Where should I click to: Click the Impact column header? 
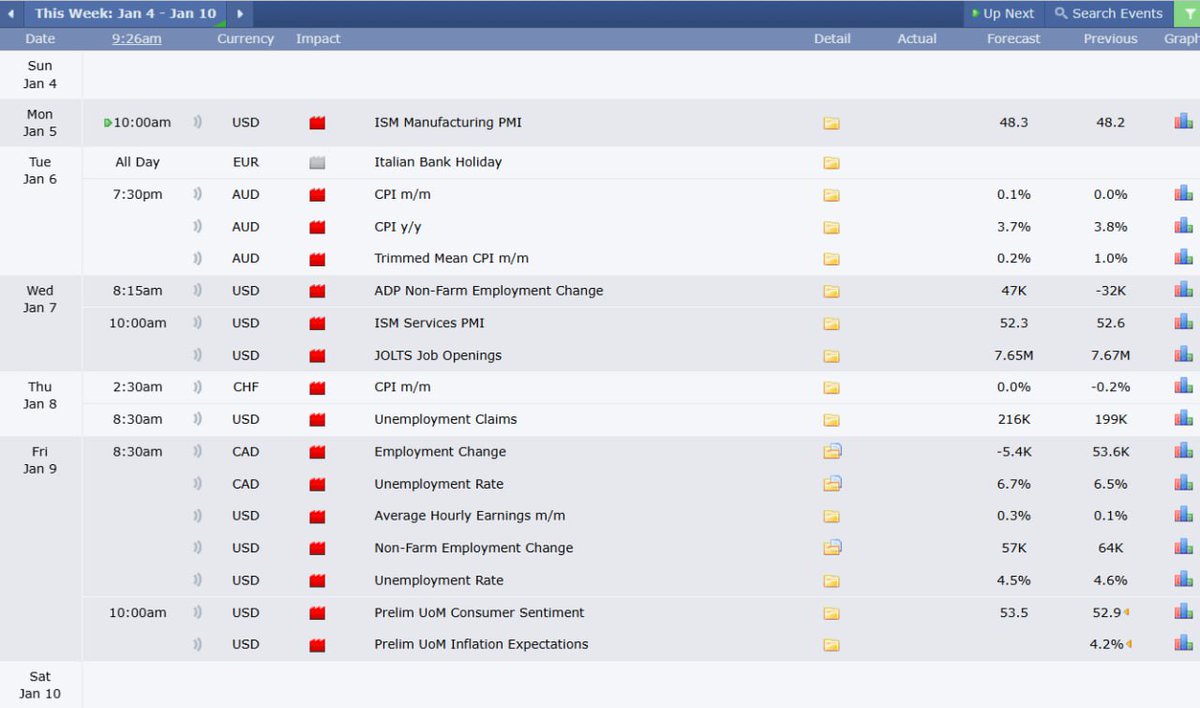[x=318, y=39]
